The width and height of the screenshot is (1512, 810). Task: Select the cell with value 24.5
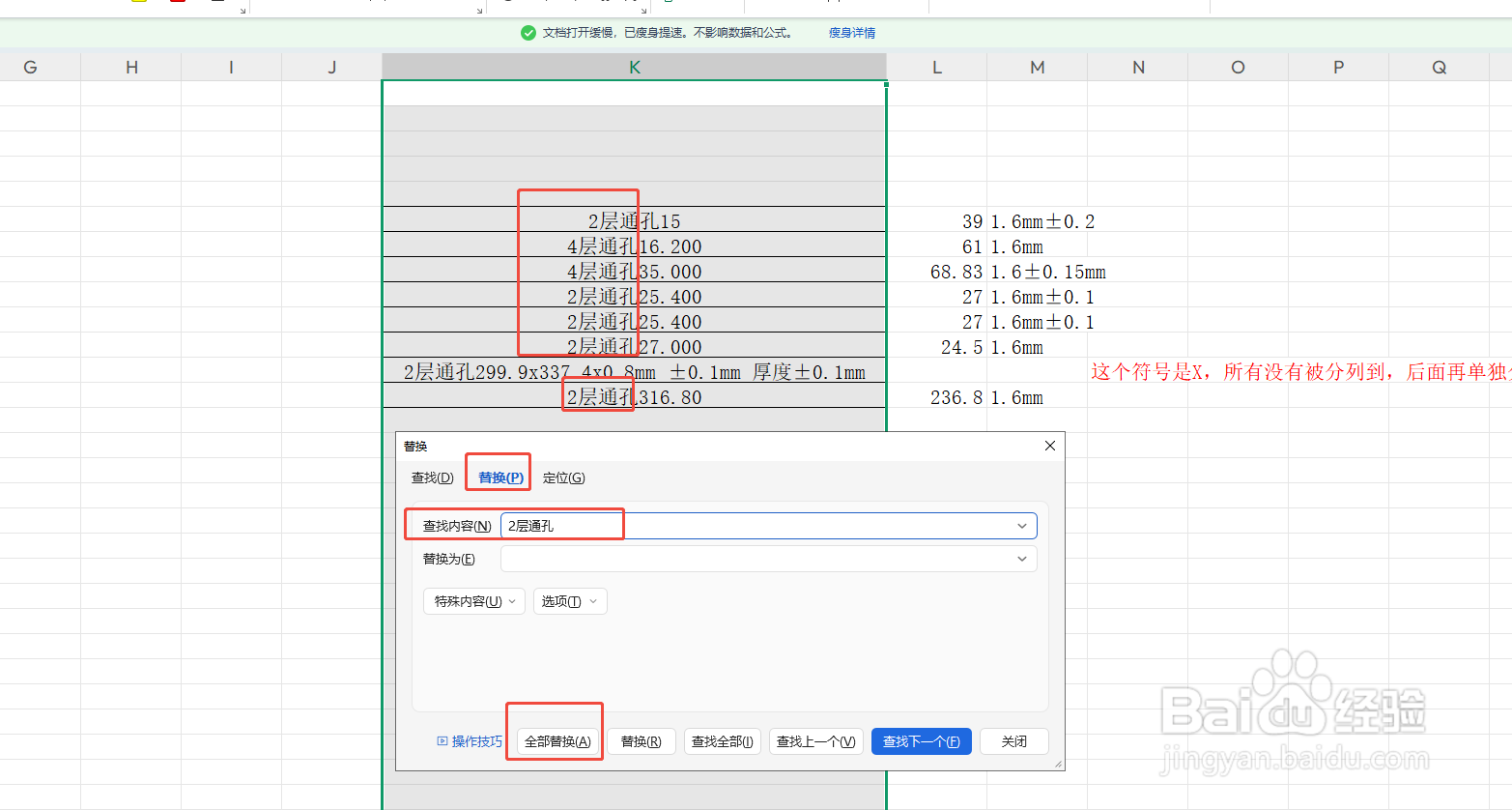point(937,347)
